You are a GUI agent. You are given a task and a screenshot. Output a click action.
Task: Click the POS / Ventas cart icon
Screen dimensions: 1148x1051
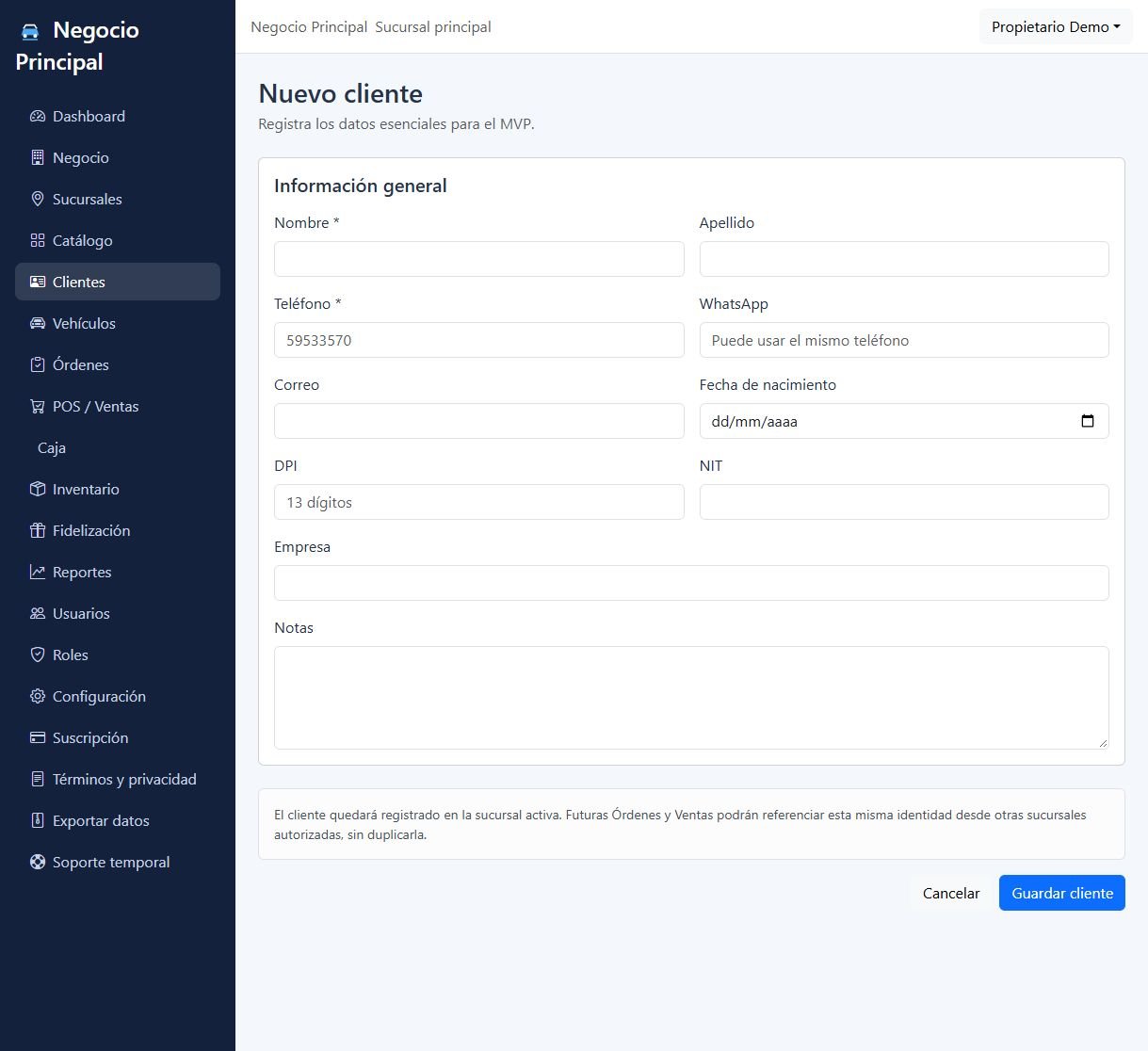point(38,407)
